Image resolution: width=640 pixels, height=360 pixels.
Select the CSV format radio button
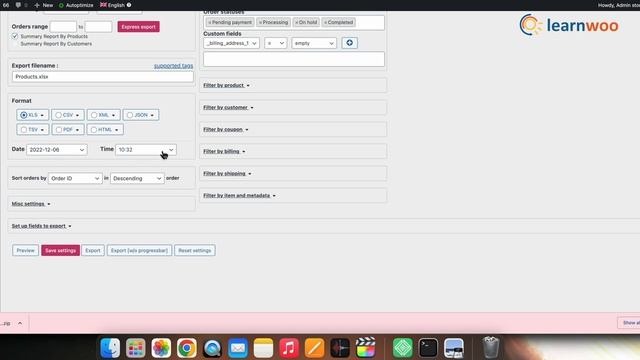point(58,115)
